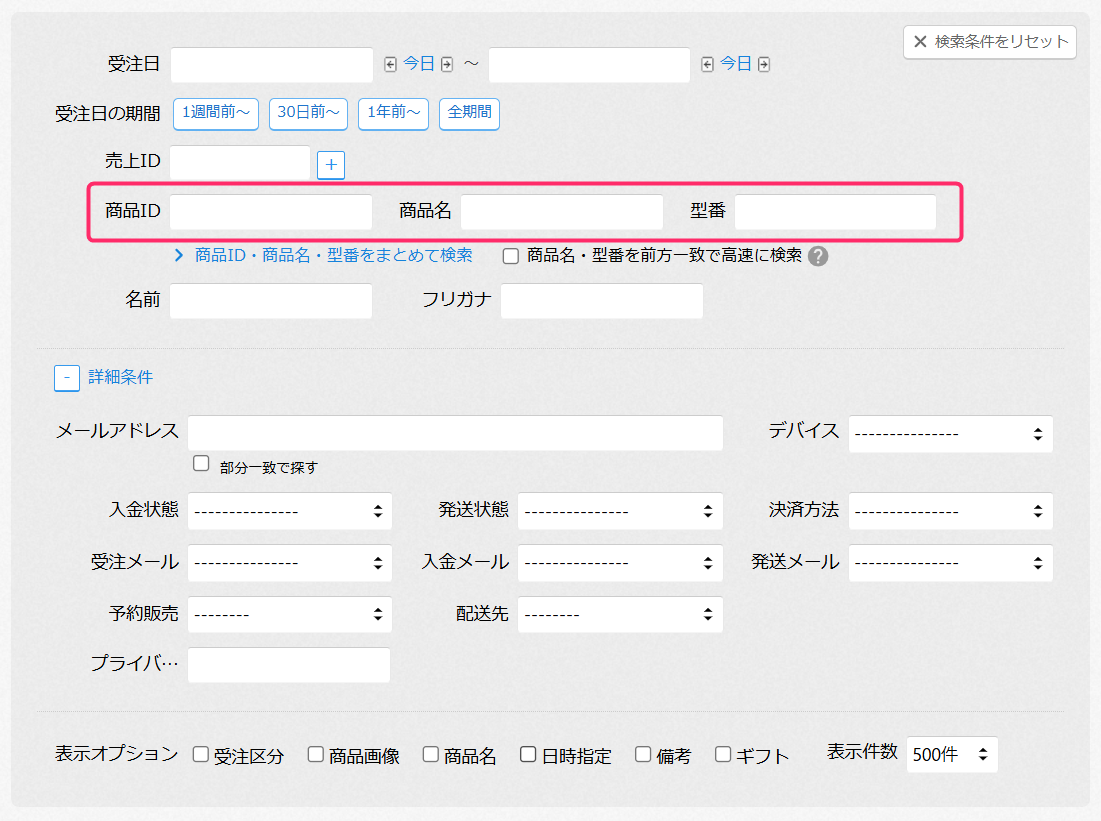This screenshot has height=821, width=1101.
Task: Collapse 詳細条件 section with minus icon
Action: 67,378
